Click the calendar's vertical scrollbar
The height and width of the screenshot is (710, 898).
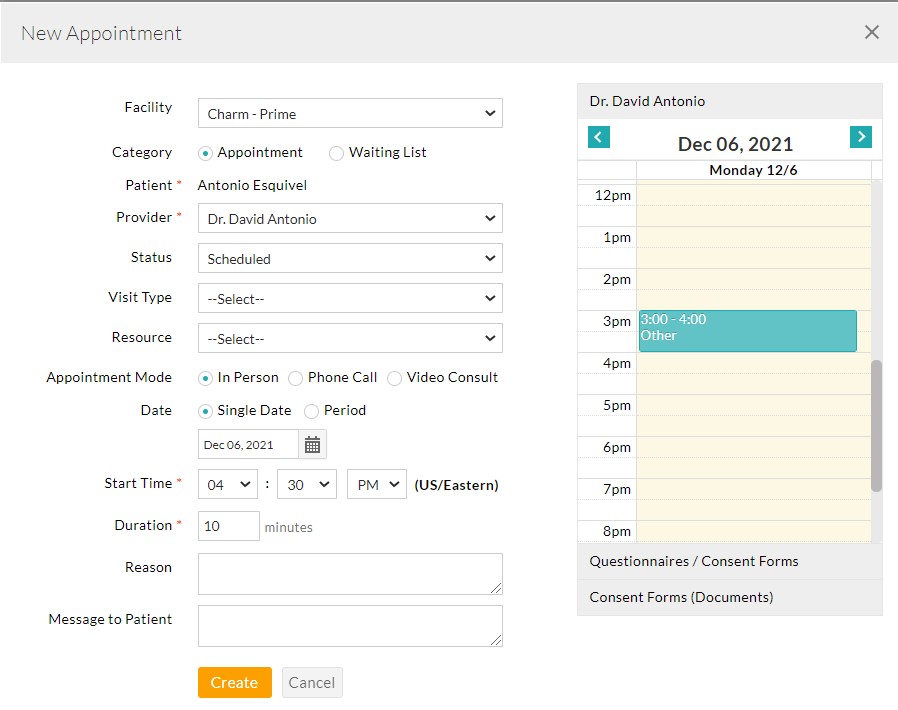pos(876,425)
